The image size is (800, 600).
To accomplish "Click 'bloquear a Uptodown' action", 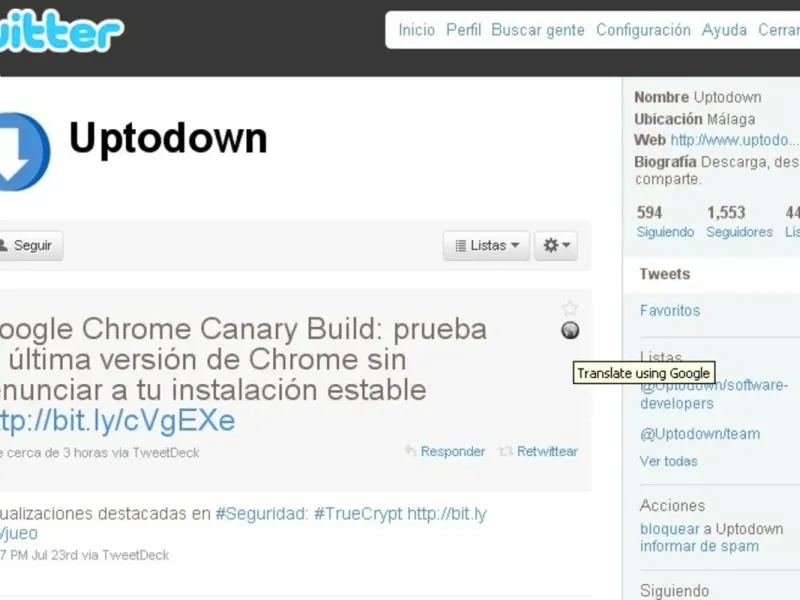I will pos(712,529).
